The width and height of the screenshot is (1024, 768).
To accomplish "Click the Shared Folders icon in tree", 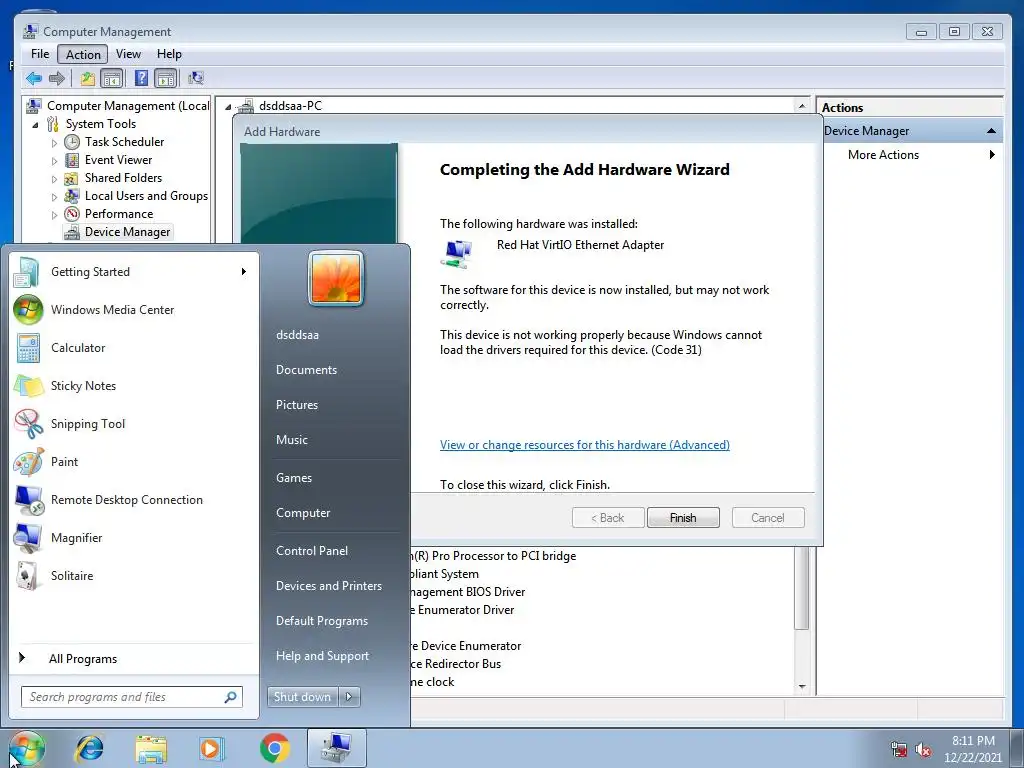I will [72, 178].
